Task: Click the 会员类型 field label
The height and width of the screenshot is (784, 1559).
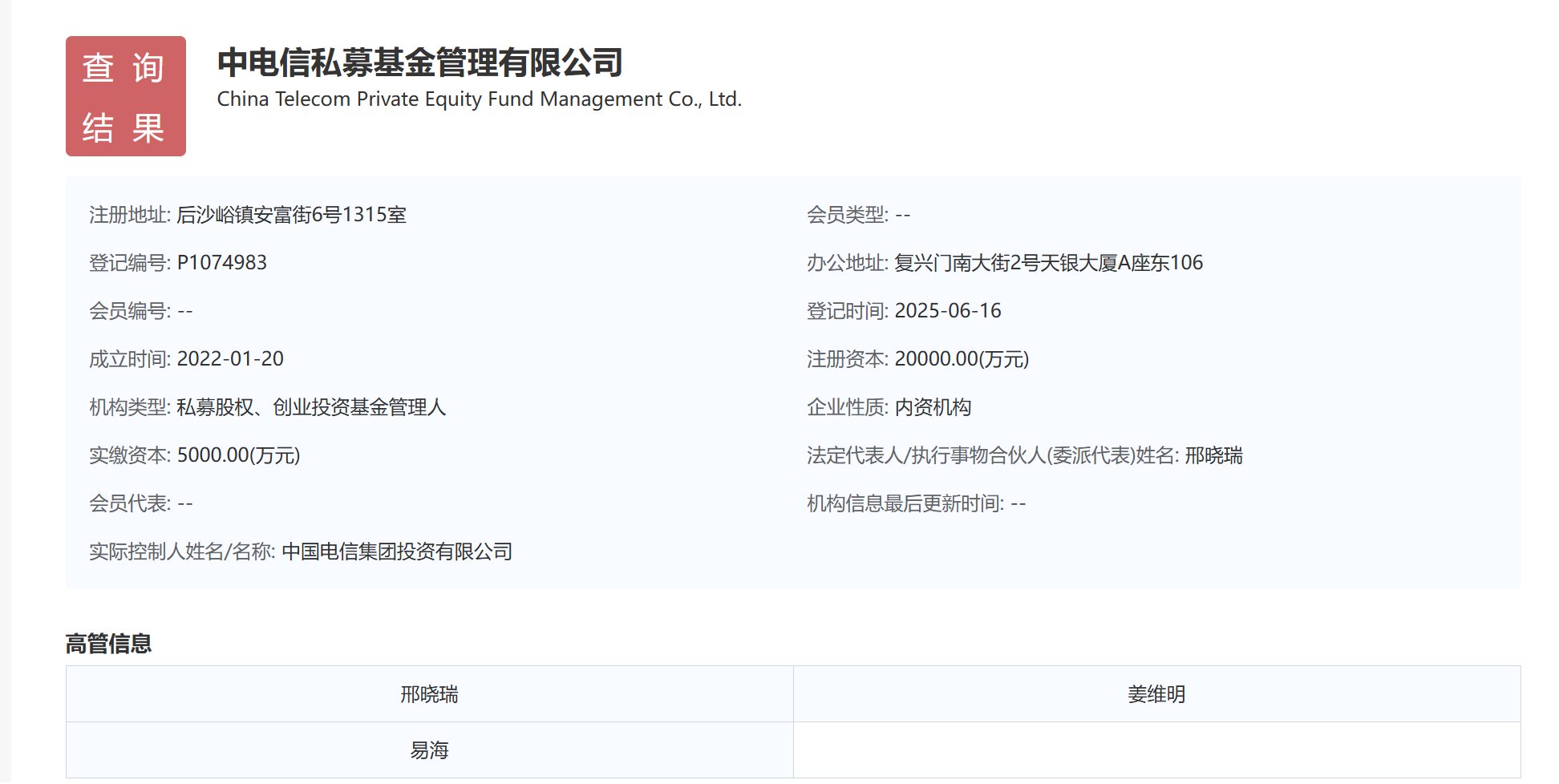Action: click(x=848, y=215)
